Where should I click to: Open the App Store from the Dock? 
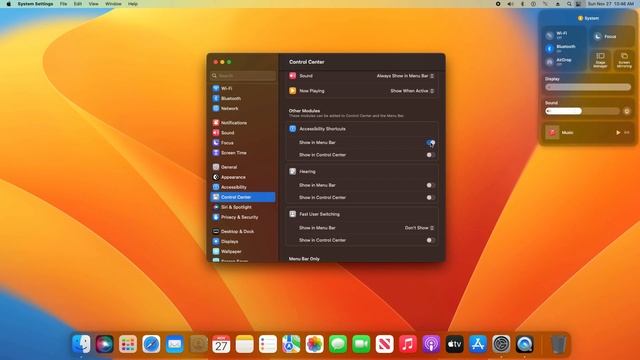tap(478, 344)
